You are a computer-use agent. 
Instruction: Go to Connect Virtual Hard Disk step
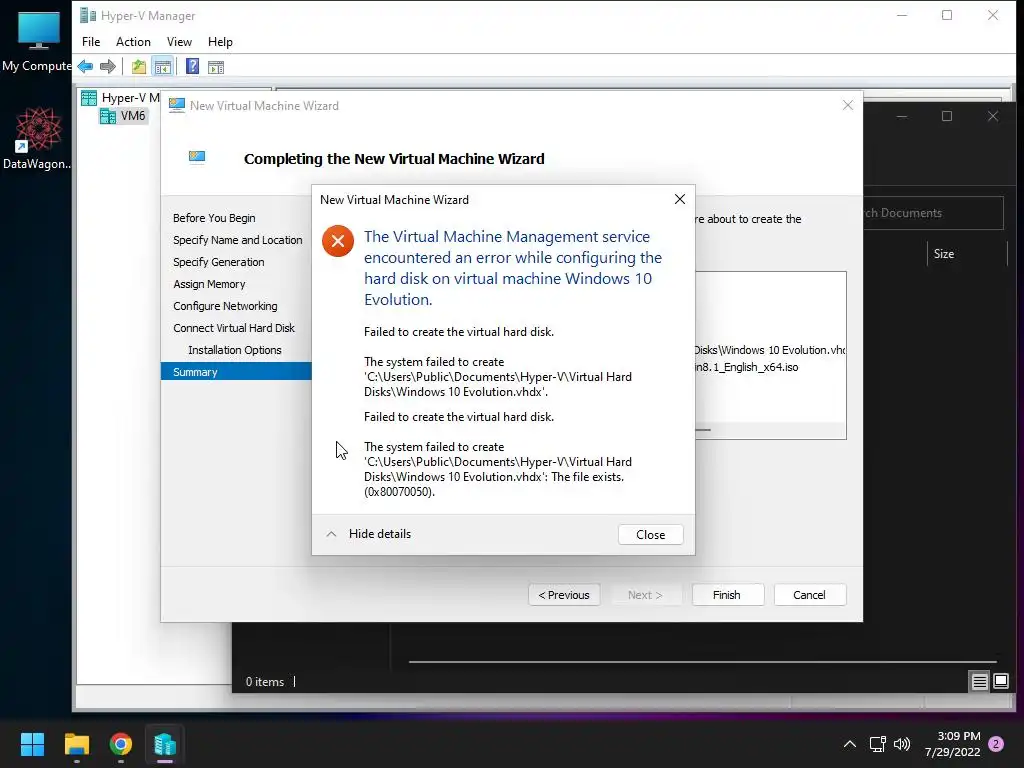pyautogui.click(x=234, y=328)
